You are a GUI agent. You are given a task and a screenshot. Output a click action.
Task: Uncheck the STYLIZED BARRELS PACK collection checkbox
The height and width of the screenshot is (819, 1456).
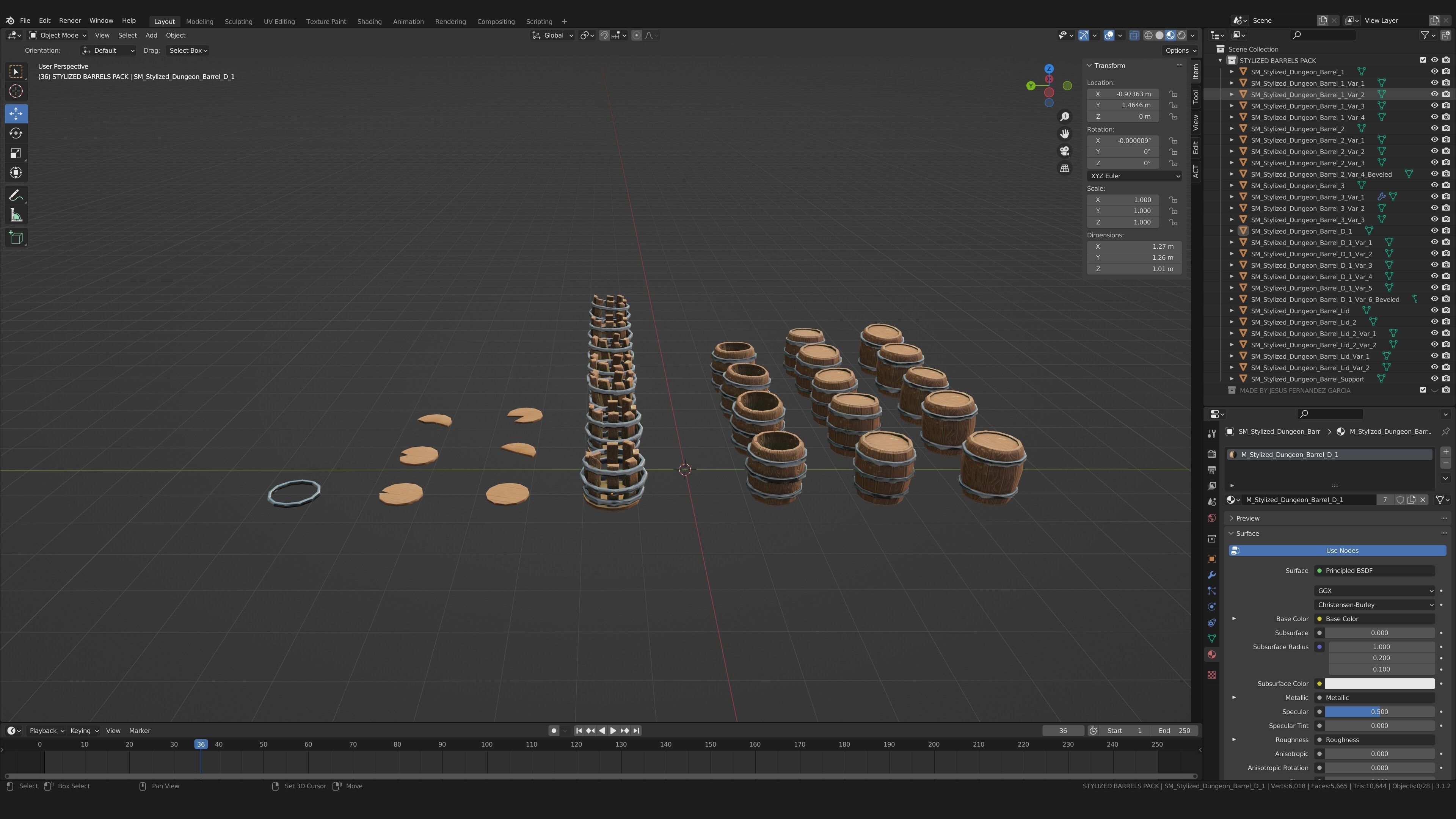coord(1423,61)
